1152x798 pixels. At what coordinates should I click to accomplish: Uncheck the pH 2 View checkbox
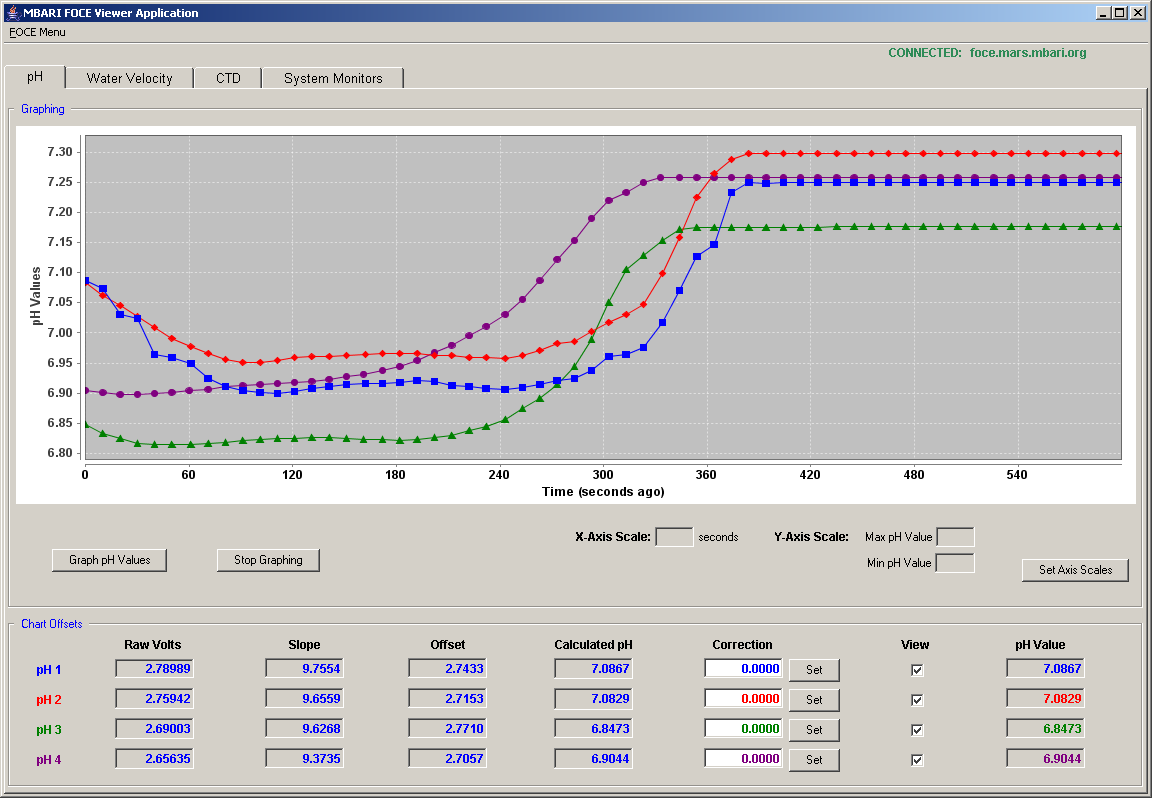[x=917, y=700]
